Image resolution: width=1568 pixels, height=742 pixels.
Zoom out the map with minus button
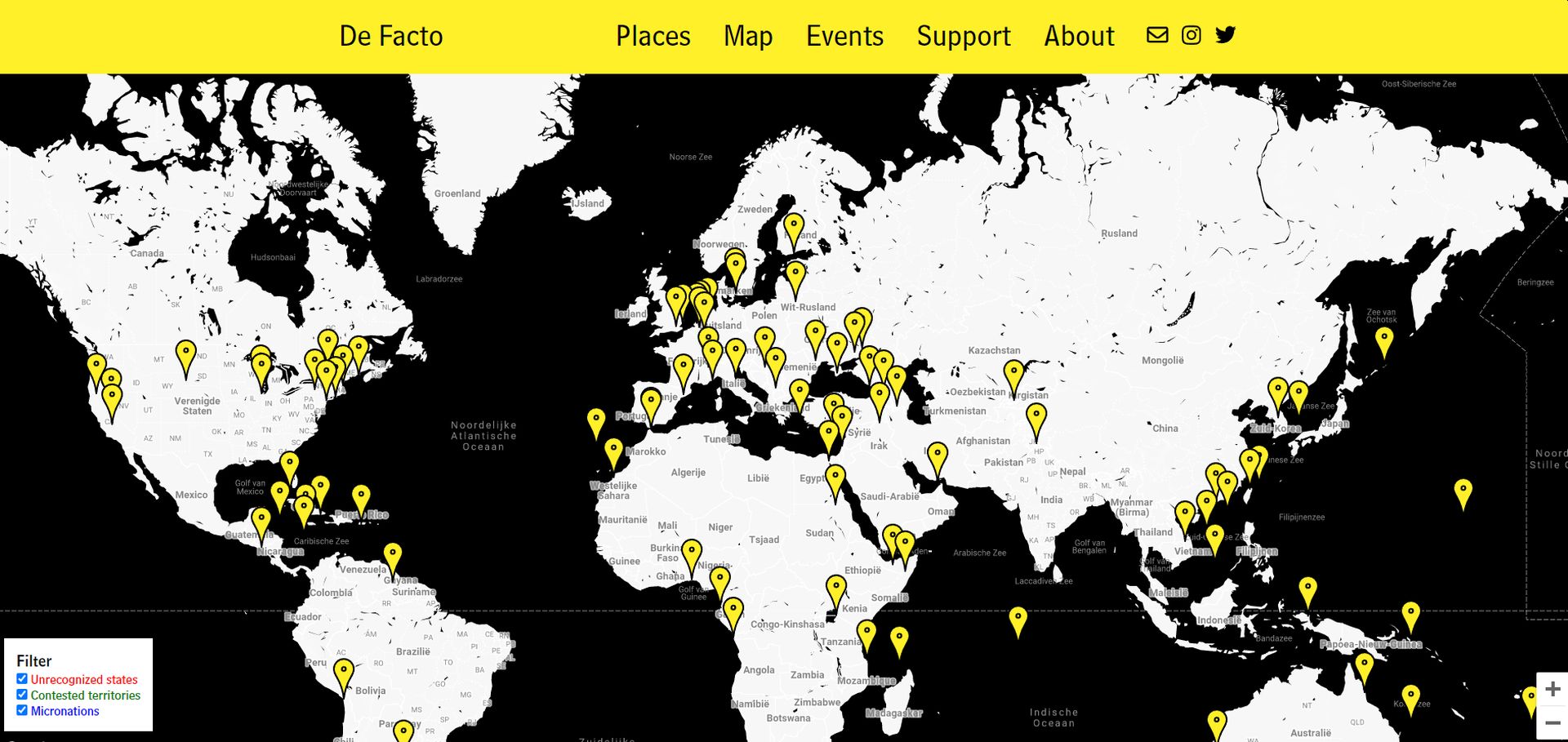pos(1552,723)
